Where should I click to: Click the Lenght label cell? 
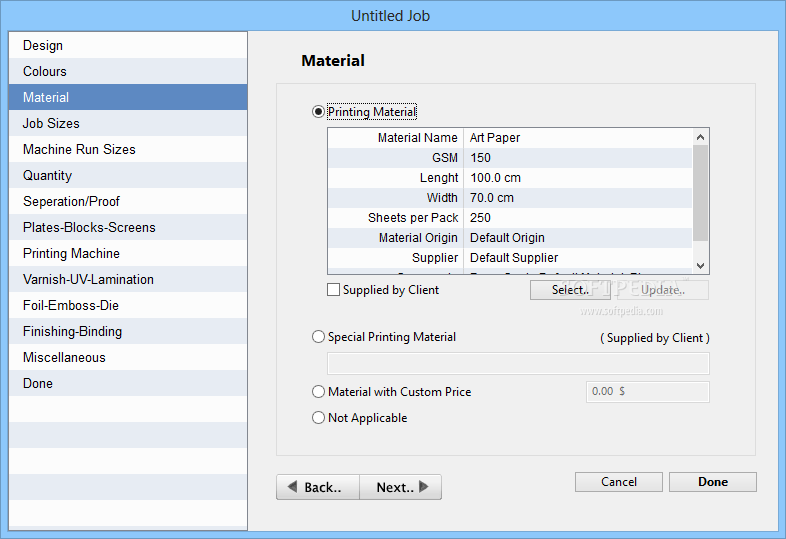point(396,178)
